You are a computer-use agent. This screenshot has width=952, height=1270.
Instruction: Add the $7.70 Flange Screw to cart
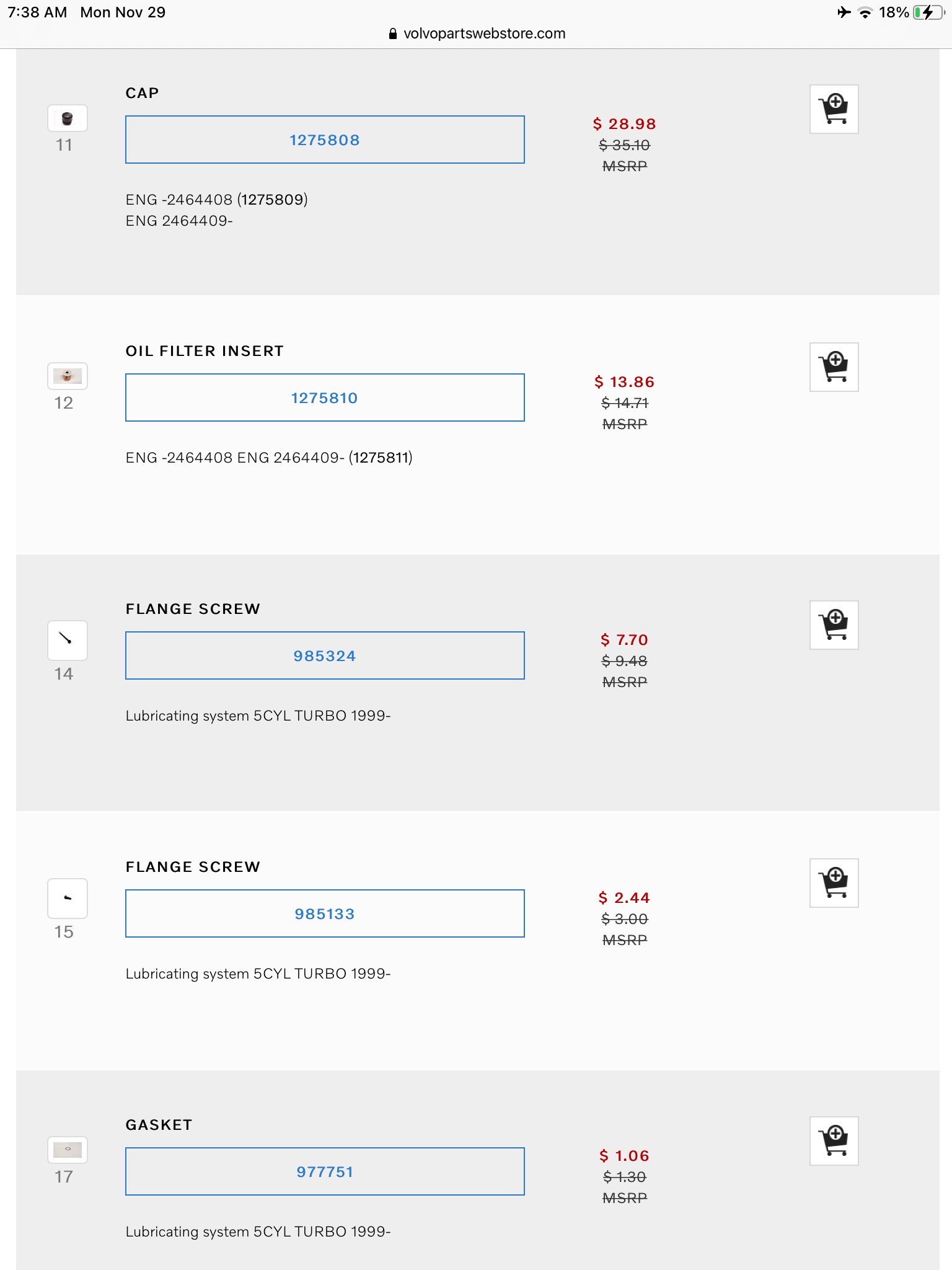coord(834,625)
